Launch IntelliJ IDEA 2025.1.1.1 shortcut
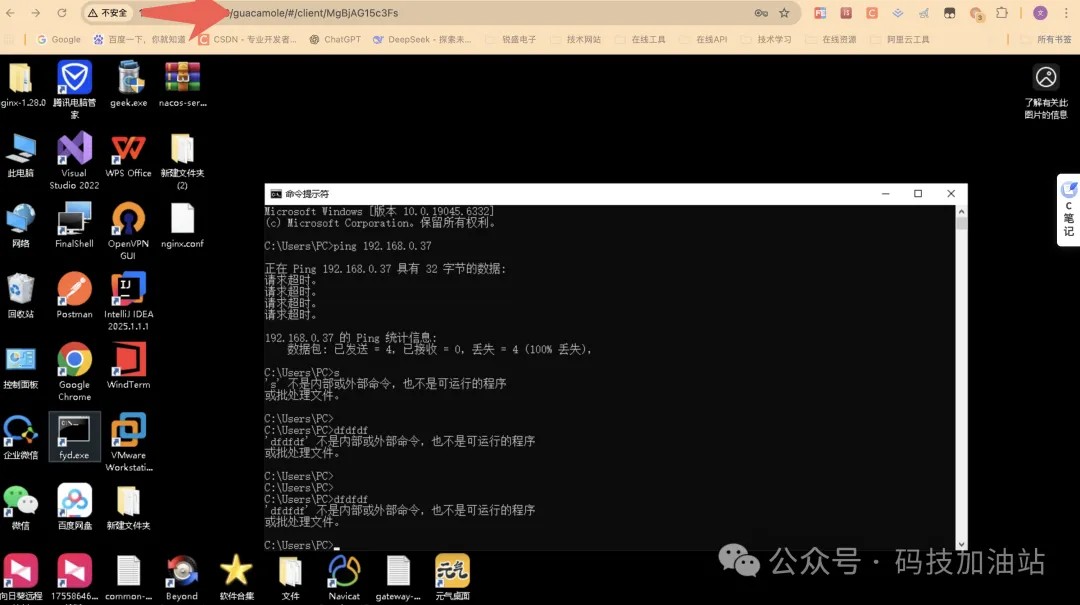Viewport: 1080px width, 605px height. click(129, 301)
